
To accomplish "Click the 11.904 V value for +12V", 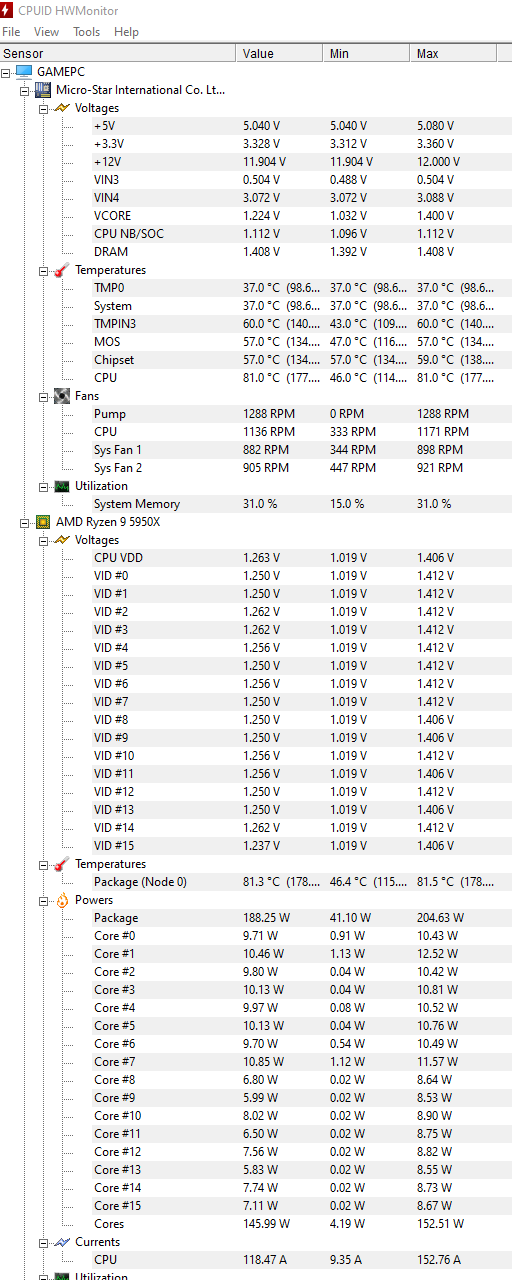I will point(264,162).
